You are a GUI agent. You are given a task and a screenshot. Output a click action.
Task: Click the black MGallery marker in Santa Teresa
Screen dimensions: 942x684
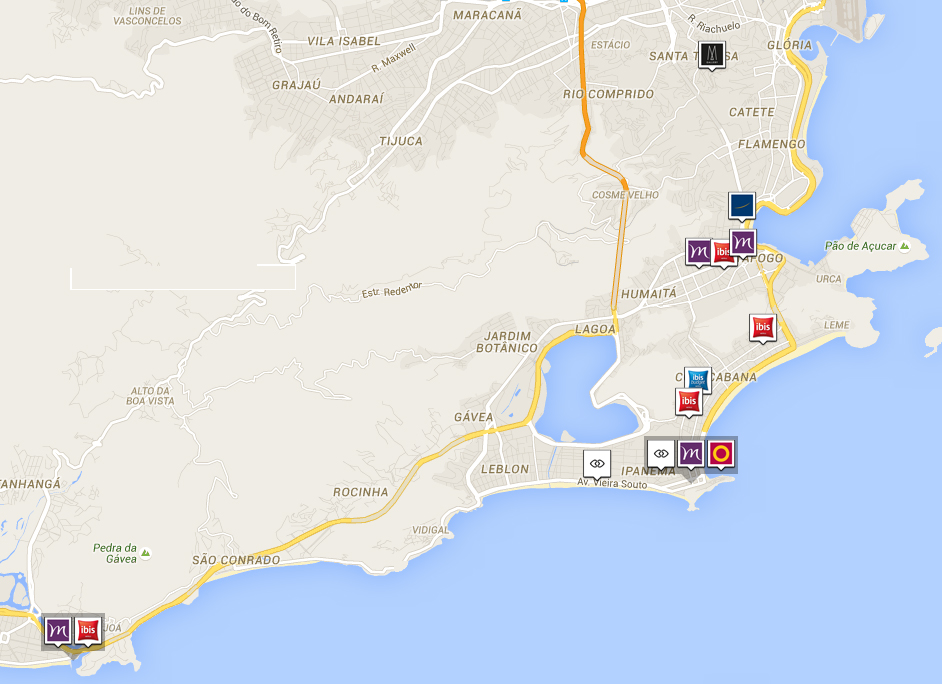click(711, 56)
